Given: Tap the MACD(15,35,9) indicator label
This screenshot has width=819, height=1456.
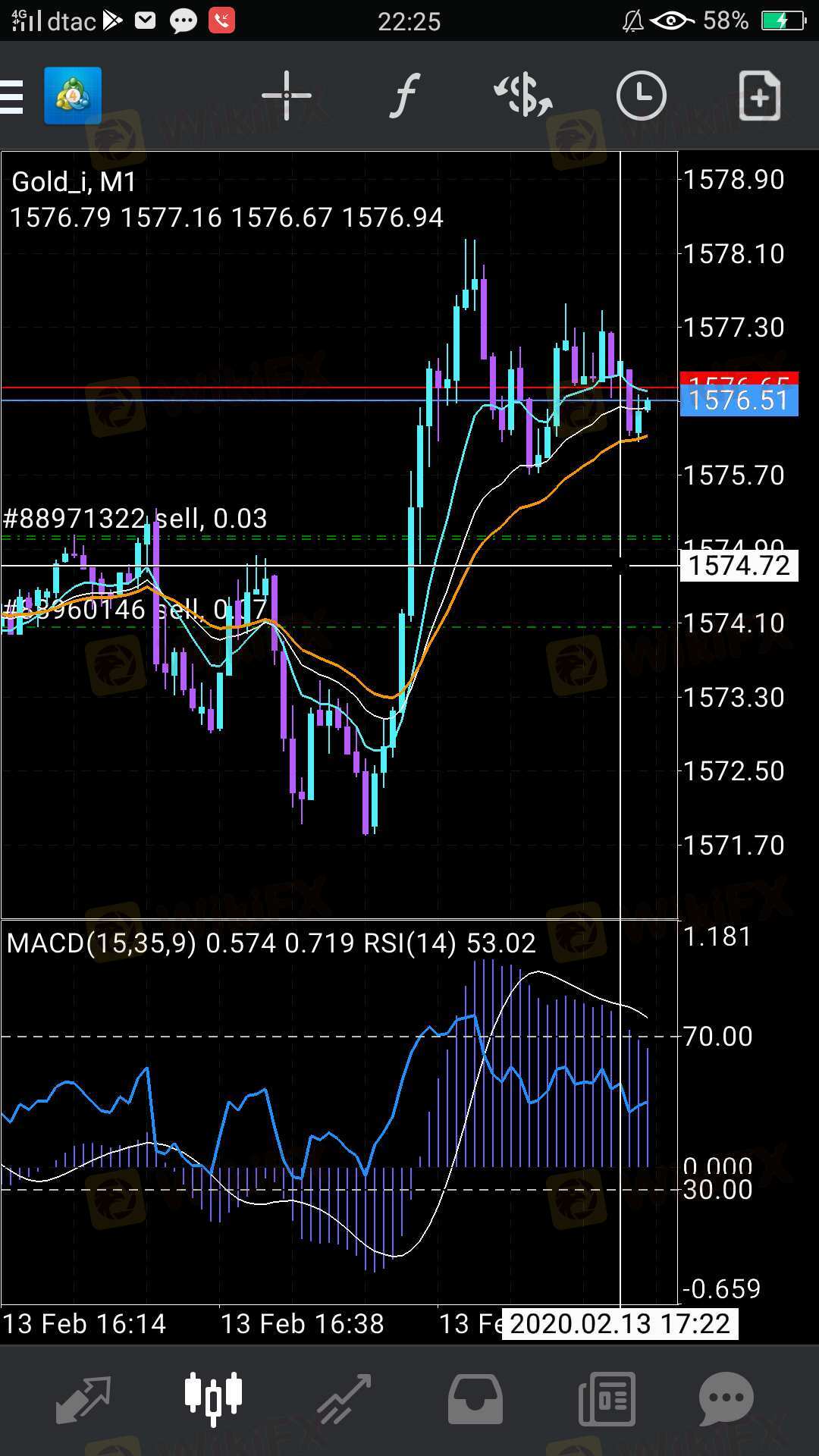Looking at the screenshot, I should pyautogui.click(x=102, y=943).
